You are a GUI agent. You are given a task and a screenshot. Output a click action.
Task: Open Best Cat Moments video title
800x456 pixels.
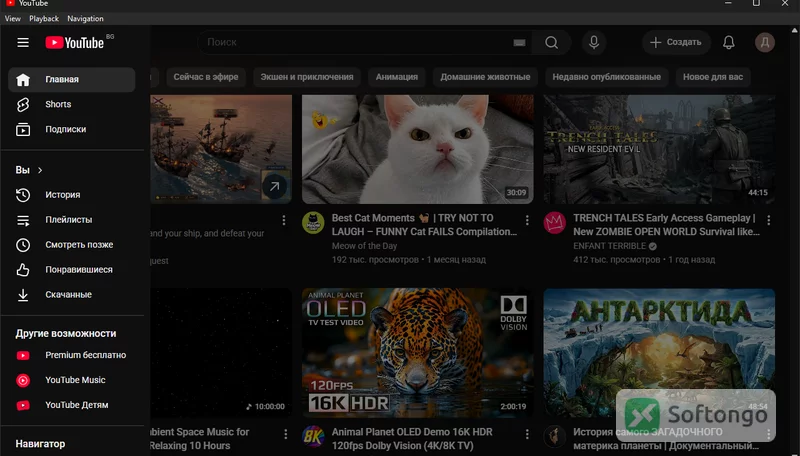coord(424,225)
